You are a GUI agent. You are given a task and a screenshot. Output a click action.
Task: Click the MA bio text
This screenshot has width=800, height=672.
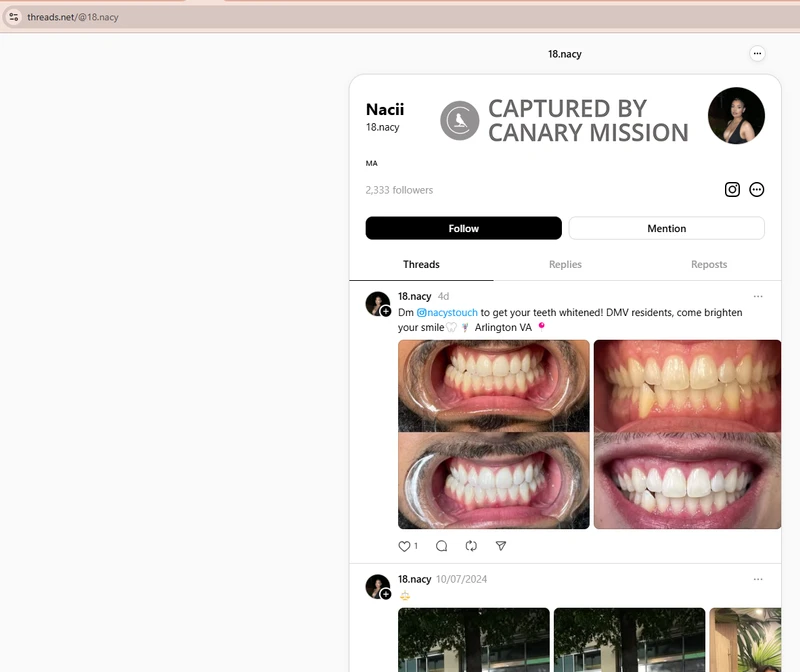click(371, 163)
